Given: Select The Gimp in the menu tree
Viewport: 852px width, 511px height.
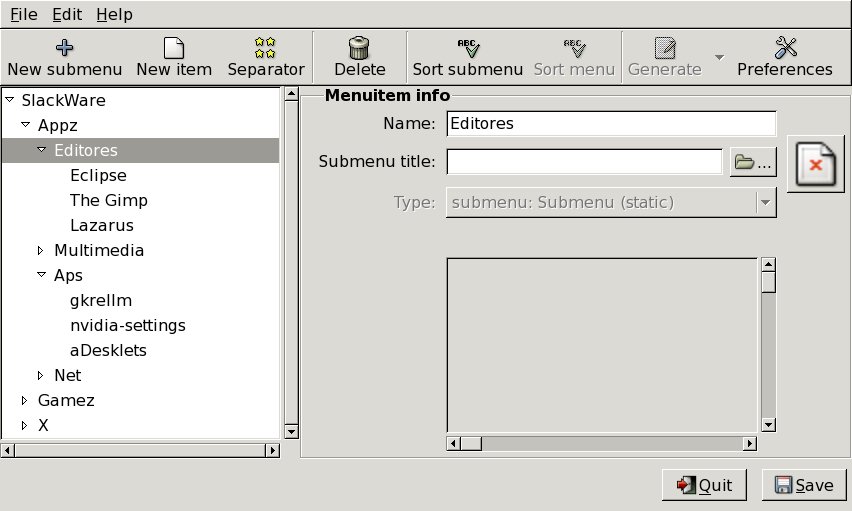Looking at the screenshot, I should point(109,200).
